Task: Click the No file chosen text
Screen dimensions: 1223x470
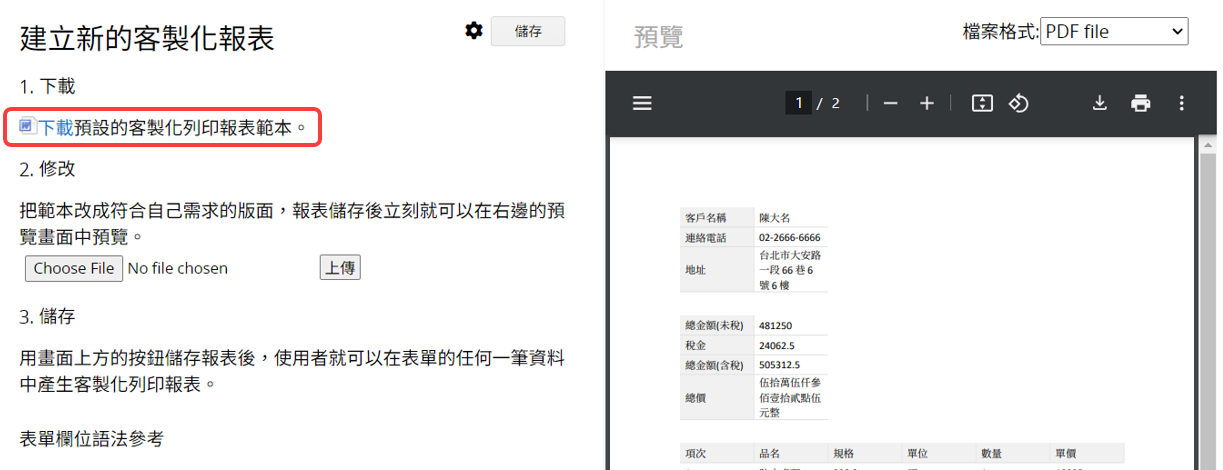Action: 178,268
